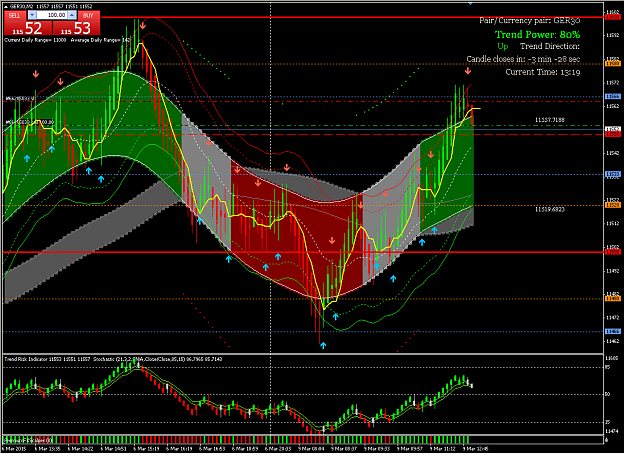Click the '9 Mar 11:12' time axis label
The height and width of the screenshot is (454, 625).
click(x=443, y=449)
